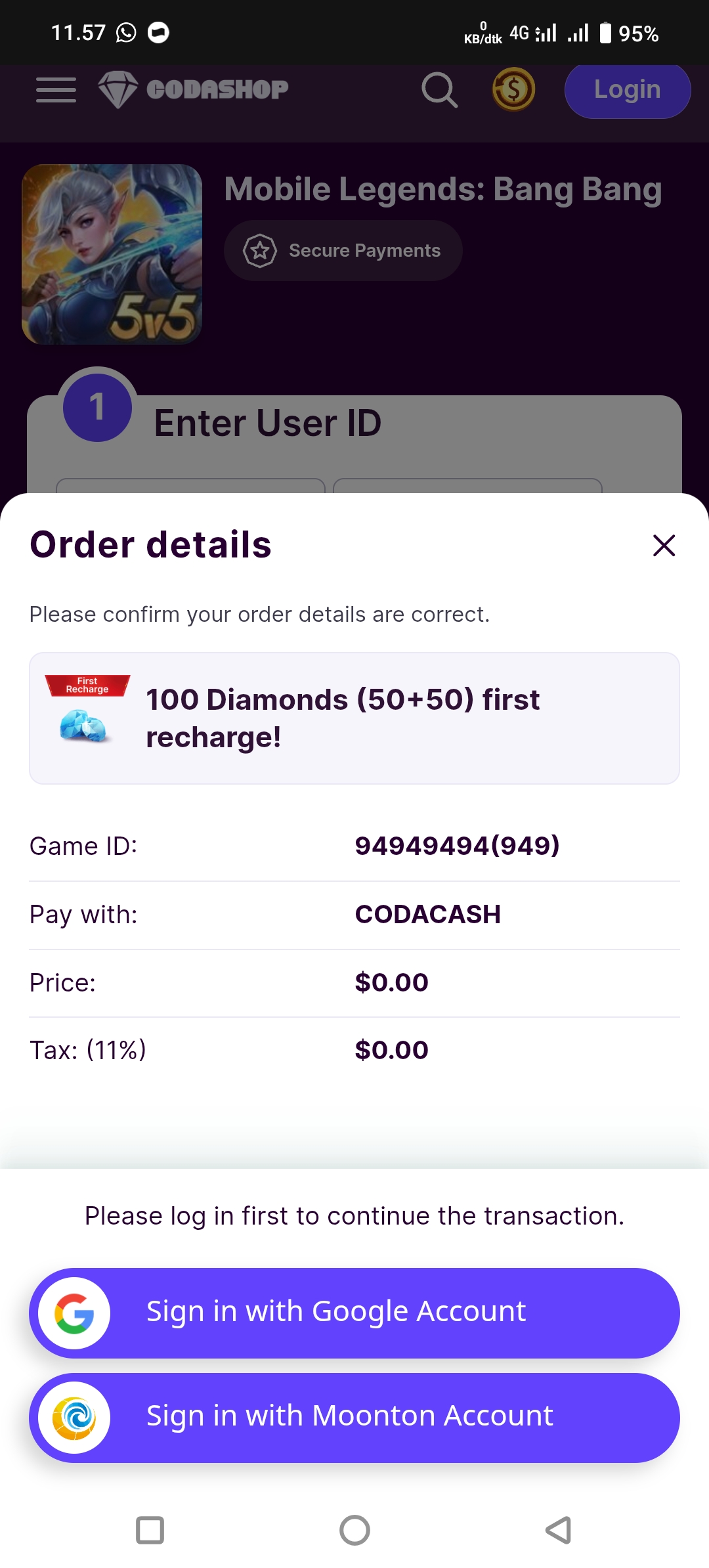Tap the gold Codacash coin icon
709x1568 pixels.
coord(513,89)
